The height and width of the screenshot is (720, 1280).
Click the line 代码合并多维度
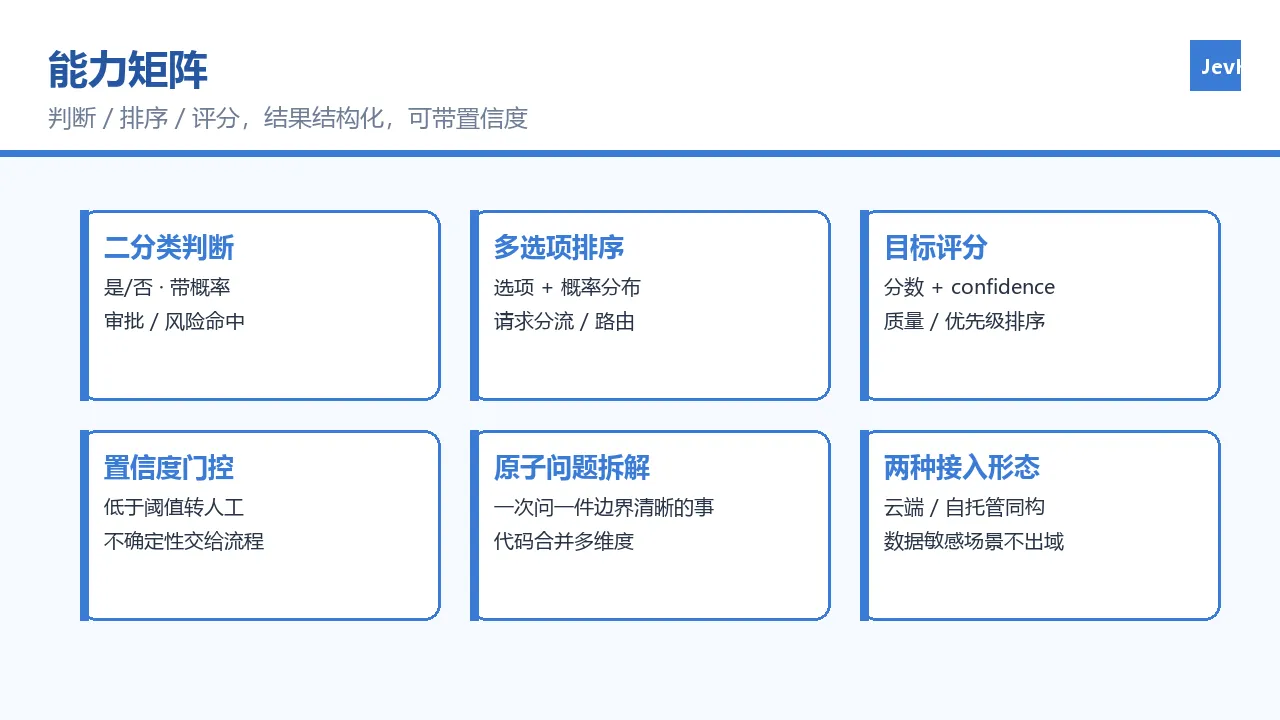(x=564, y=541)
